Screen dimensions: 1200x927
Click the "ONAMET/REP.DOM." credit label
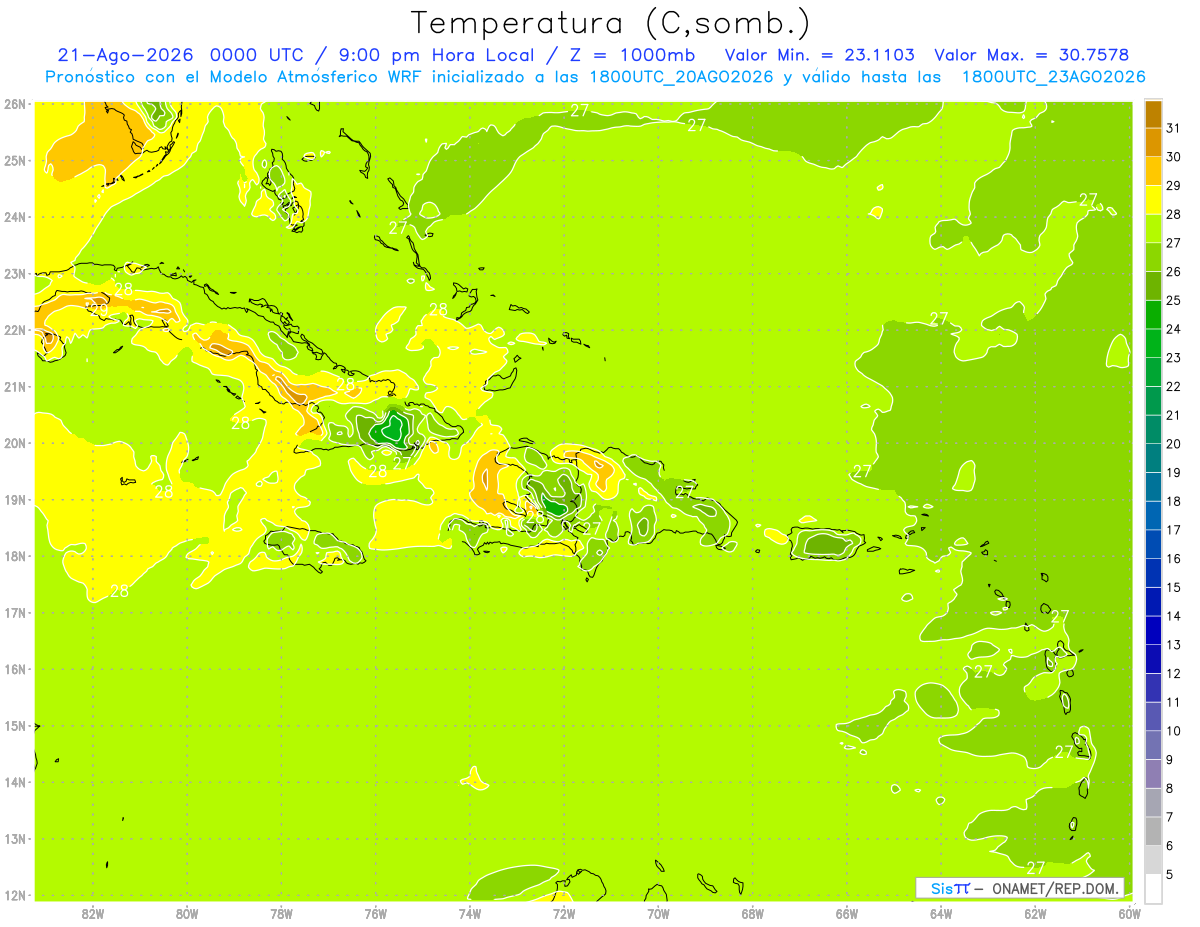[x=1055, y=888]
